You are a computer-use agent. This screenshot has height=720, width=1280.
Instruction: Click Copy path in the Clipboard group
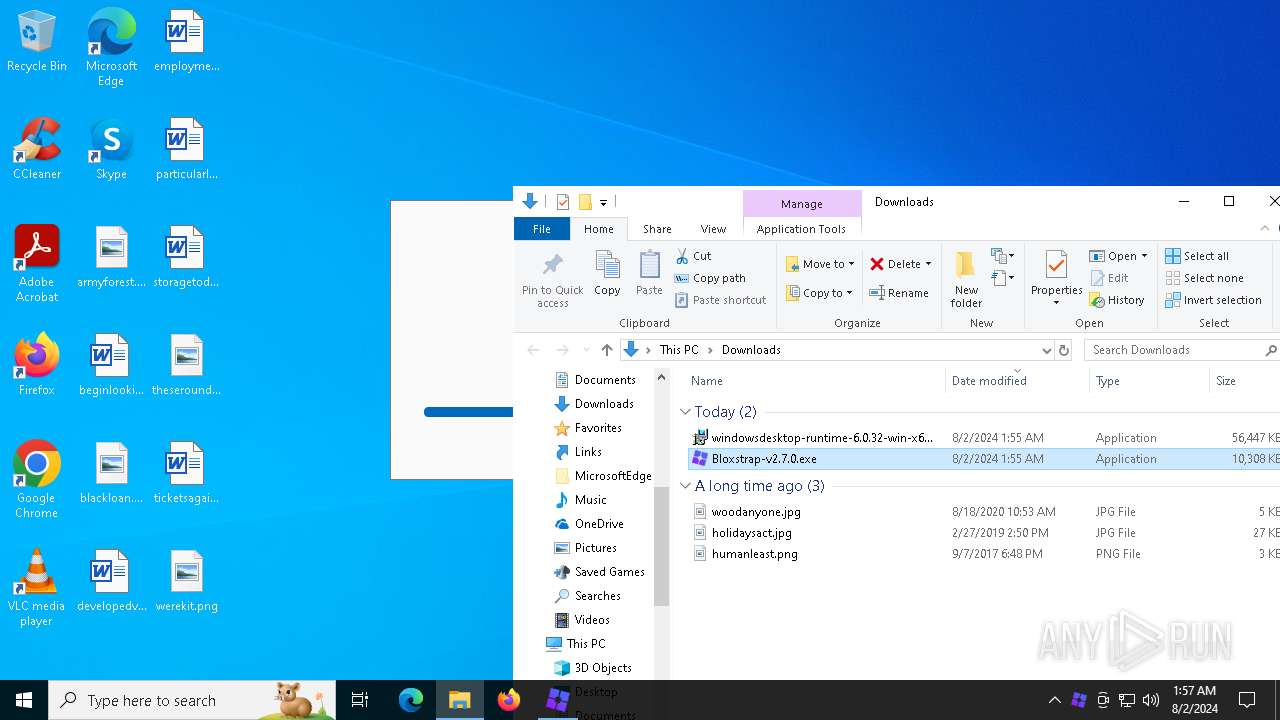click(710, 278)
